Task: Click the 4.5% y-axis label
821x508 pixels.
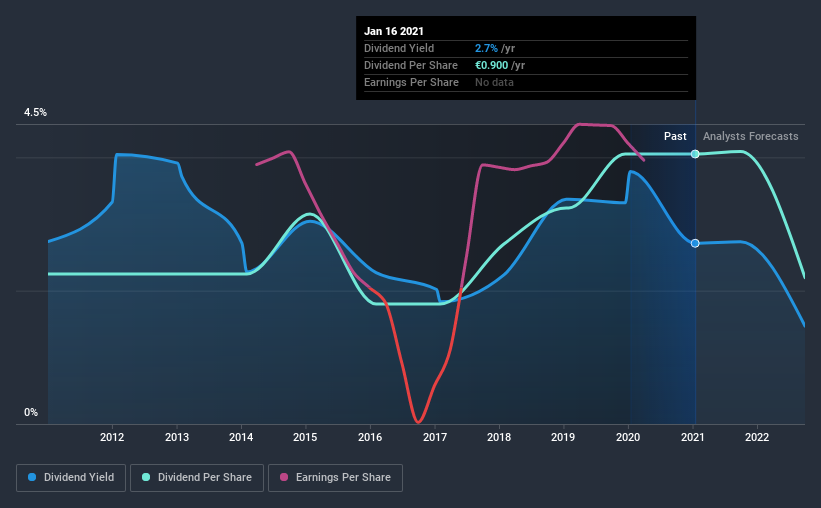Action: 35,113
